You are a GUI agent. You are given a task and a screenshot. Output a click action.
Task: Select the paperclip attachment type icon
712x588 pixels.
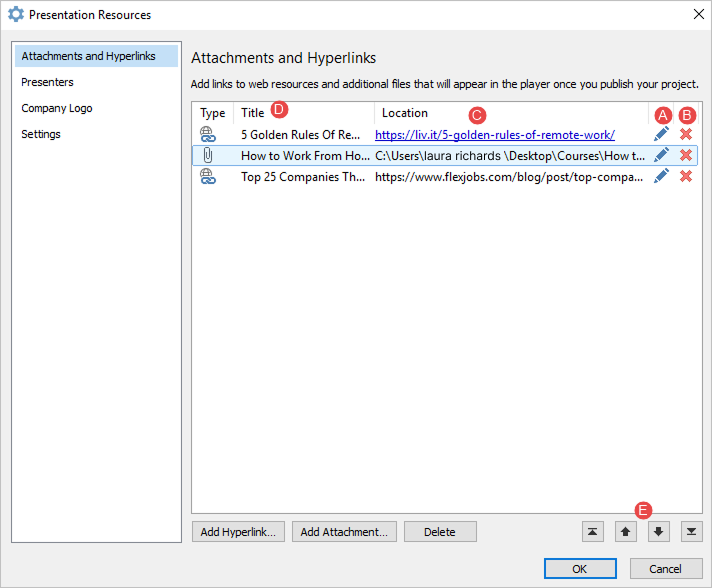[x=208, y=155]
